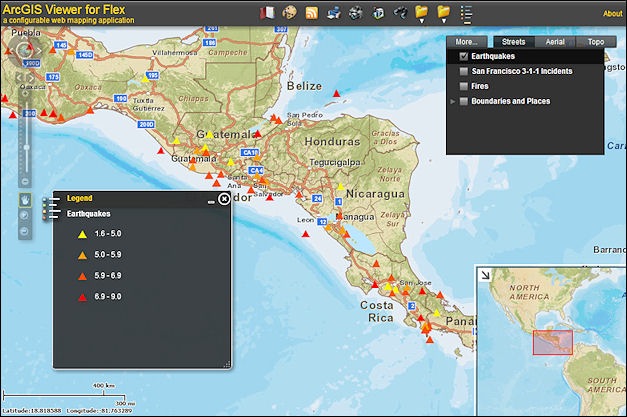Viewport: 627px width, 417px height.
Task: Click the Latitude coordinate readout
Action: click(32, 411)
